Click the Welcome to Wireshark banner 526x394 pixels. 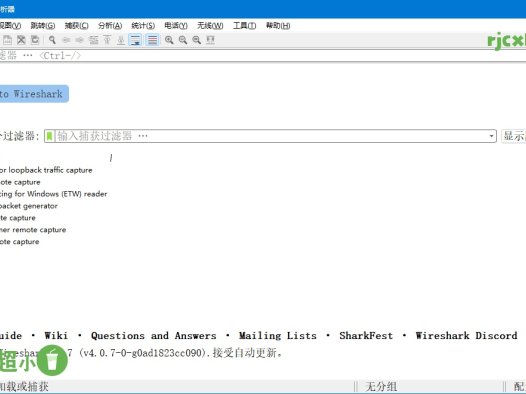34,94
